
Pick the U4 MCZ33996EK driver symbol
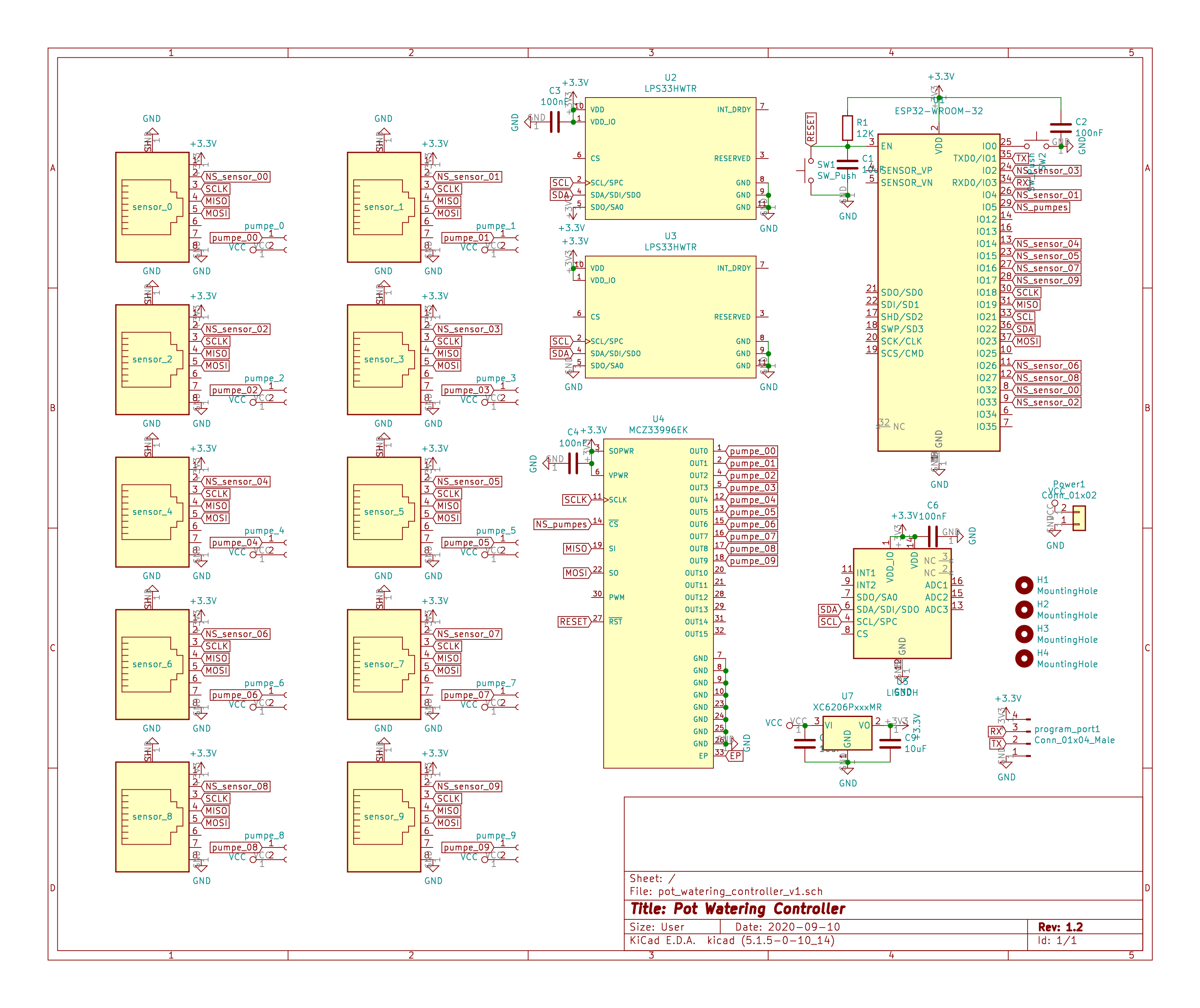point(658,604)
